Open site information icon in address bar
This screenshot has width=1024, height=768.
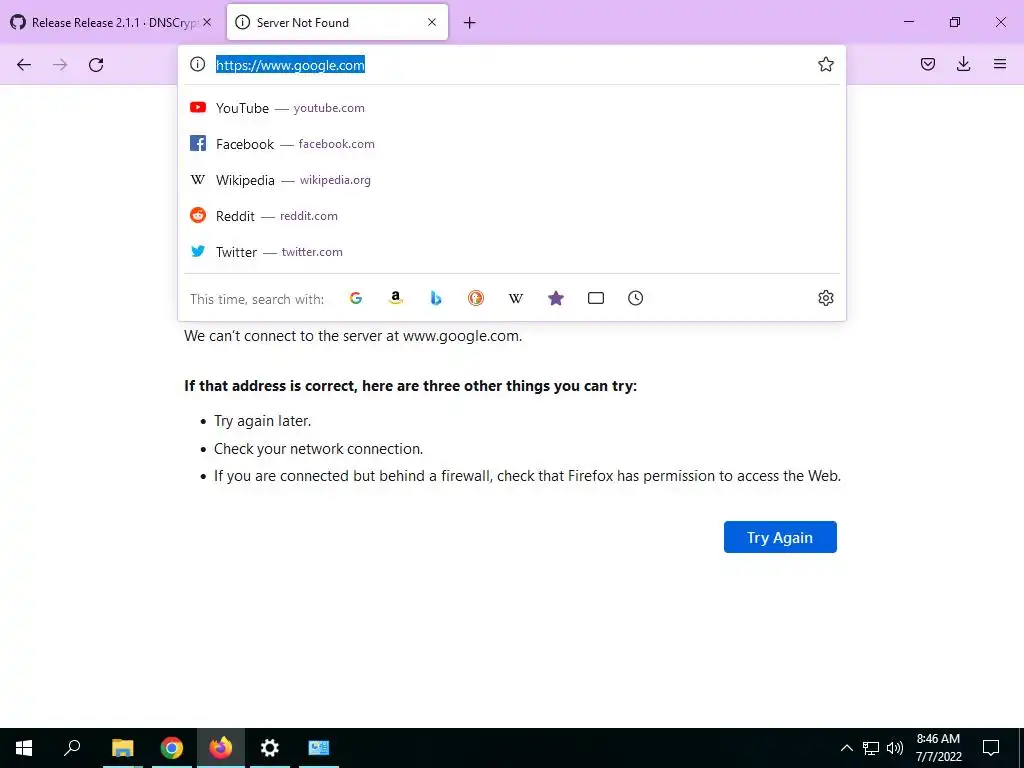click(x=197, y=64)
